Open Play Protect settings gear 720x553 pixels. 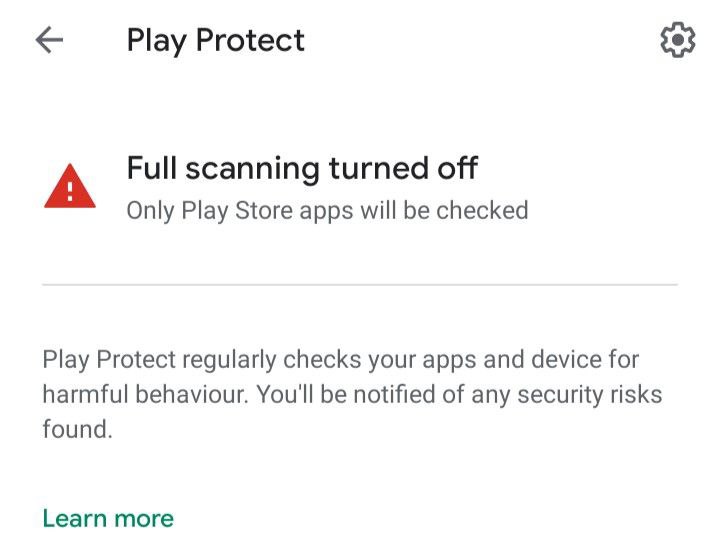click(x=678, y=40)
